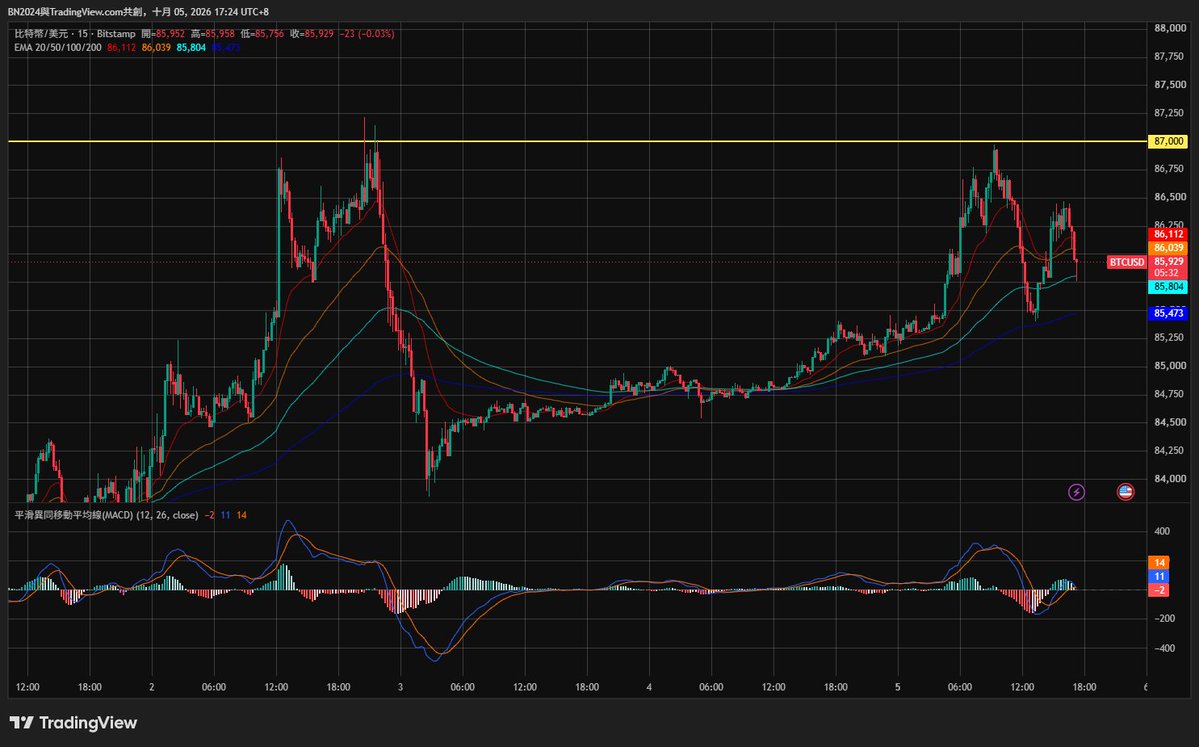
Task: Click the 05:32 bar countdown timer
Action: point(1165,273)
